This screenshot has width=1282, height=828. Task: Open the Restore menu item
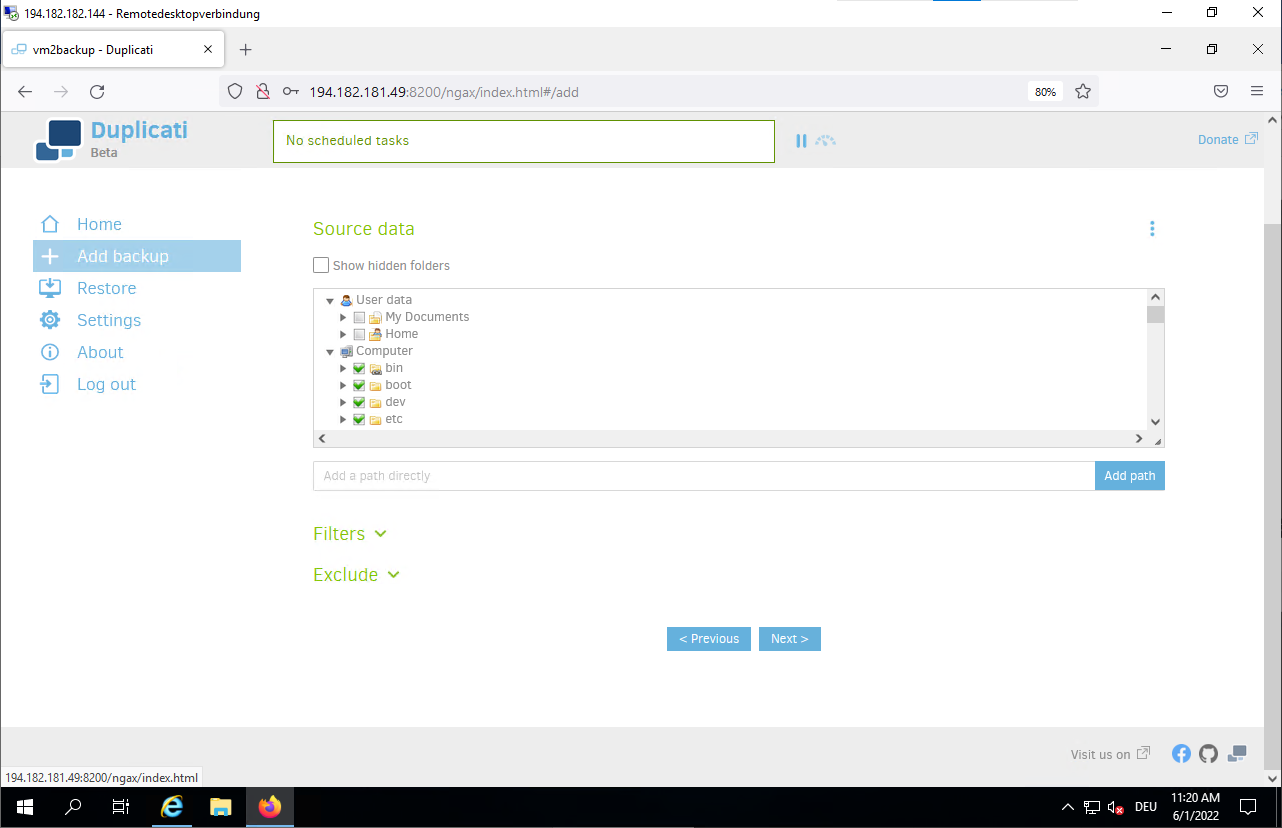(106, 288)
